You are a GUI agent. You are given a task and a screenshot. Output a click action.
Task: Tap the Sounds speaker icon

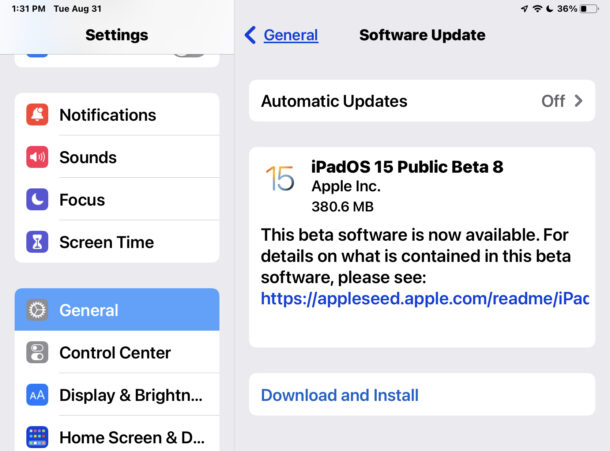37,157
